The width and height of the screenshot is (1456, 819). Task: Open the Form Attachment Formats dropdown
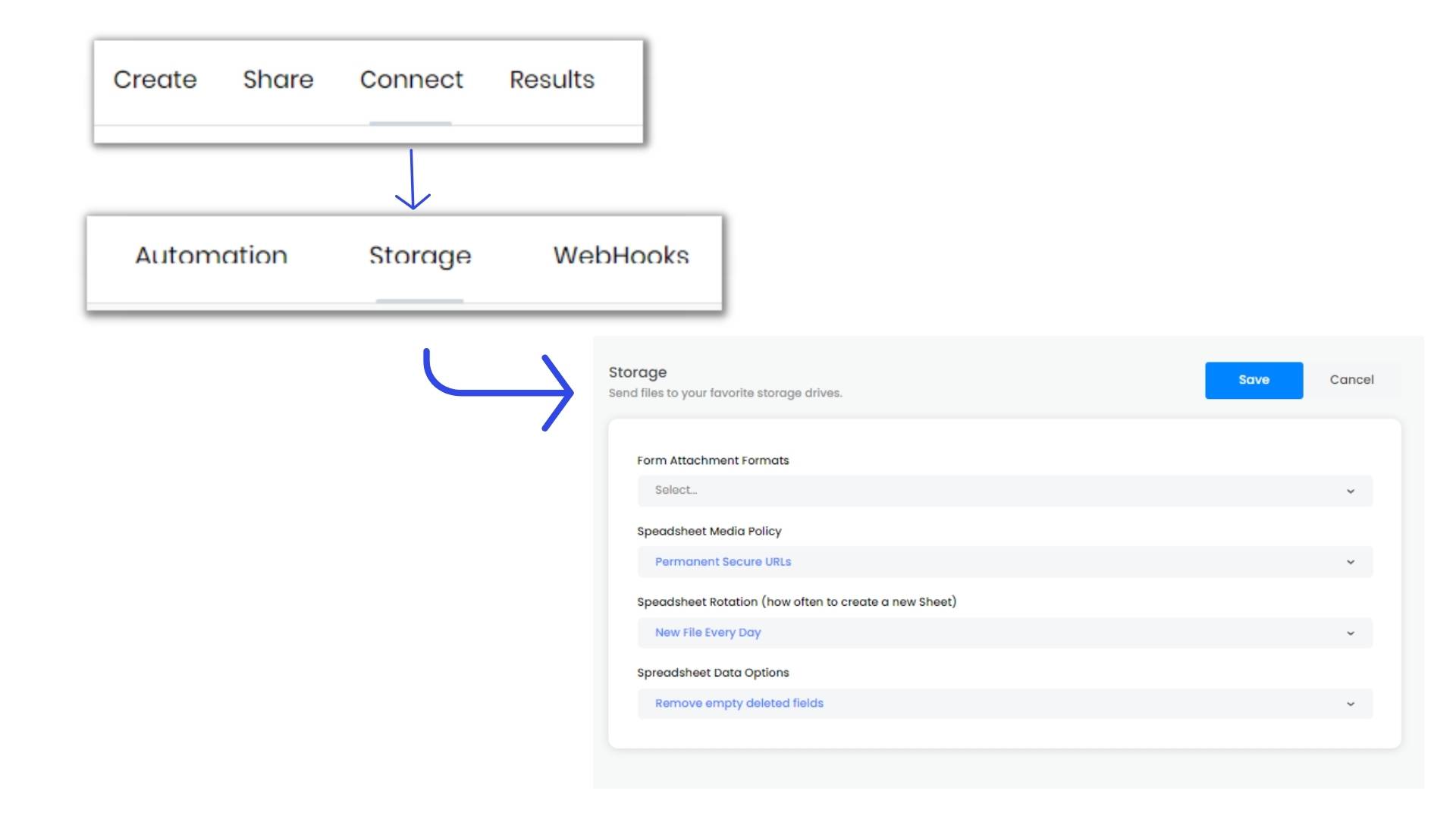coord(986,491)
